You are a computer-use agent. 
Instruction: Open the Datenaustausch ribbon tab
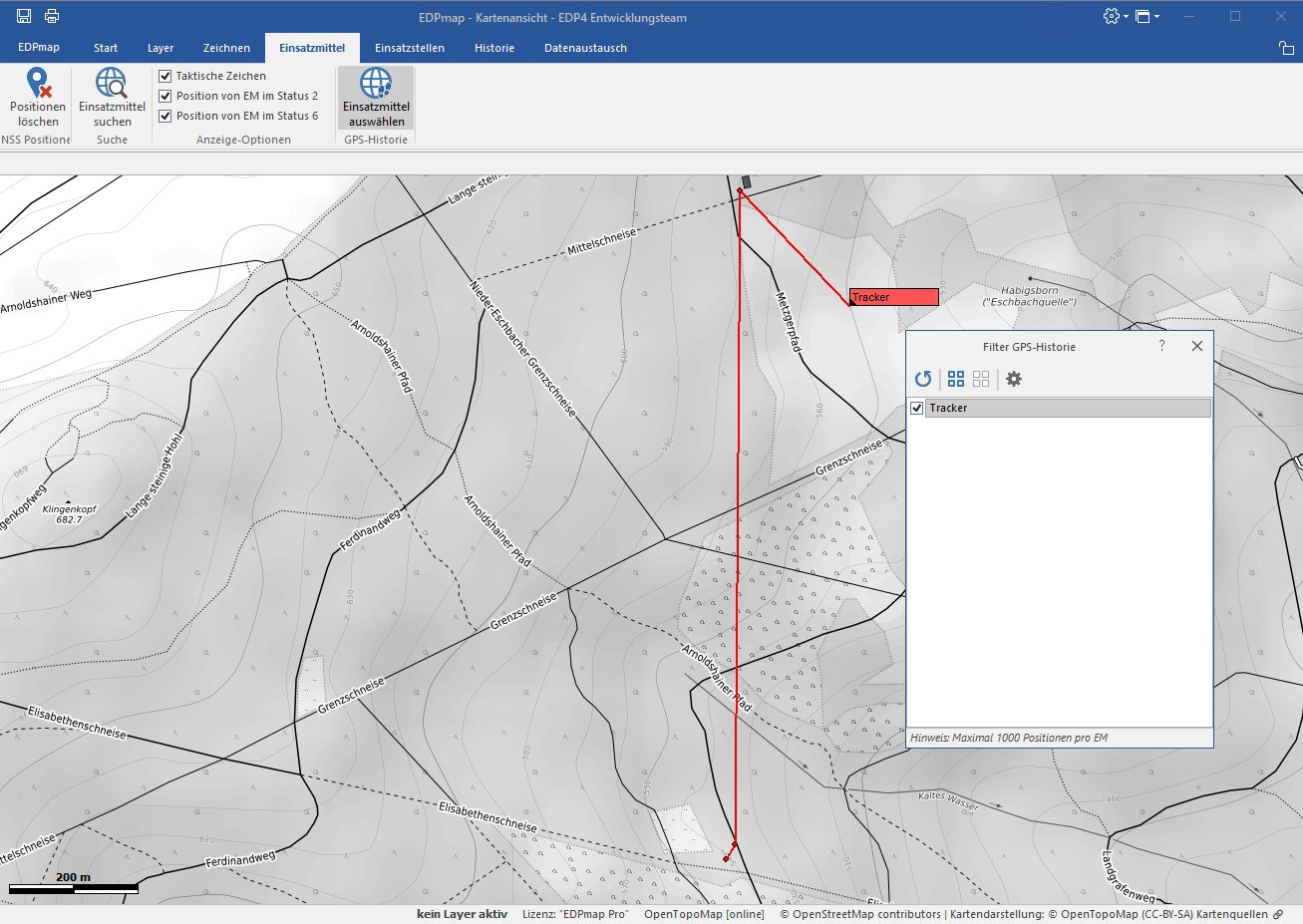(x=585, y=48)
